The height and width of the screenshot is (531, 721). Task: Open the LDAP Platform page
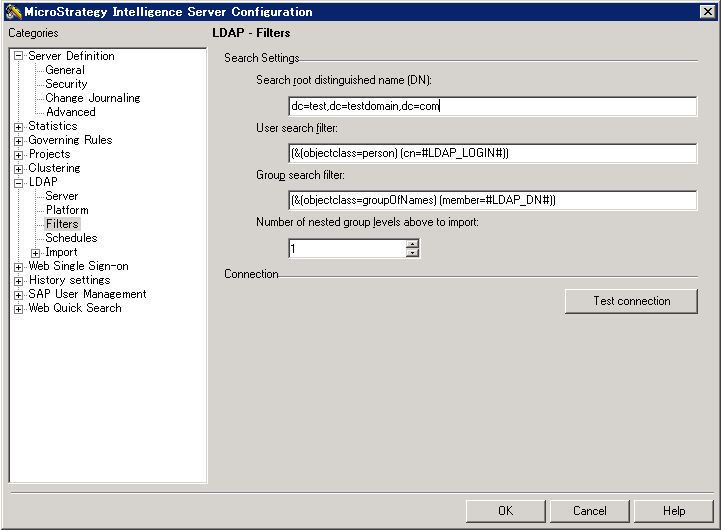click(x=67, y=211)
